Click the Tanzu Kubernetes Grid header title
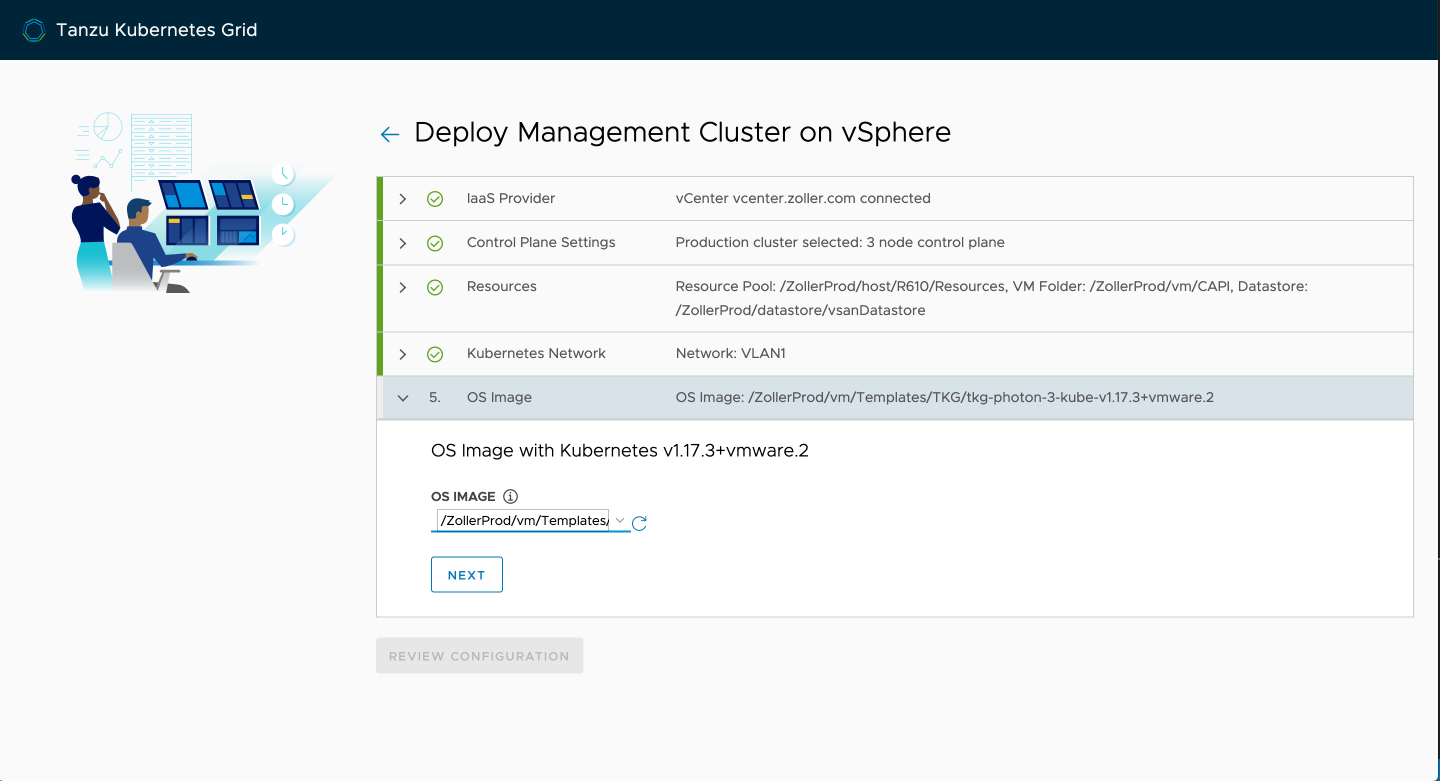This screenshot has height=781, width=1440. (157, 30)
